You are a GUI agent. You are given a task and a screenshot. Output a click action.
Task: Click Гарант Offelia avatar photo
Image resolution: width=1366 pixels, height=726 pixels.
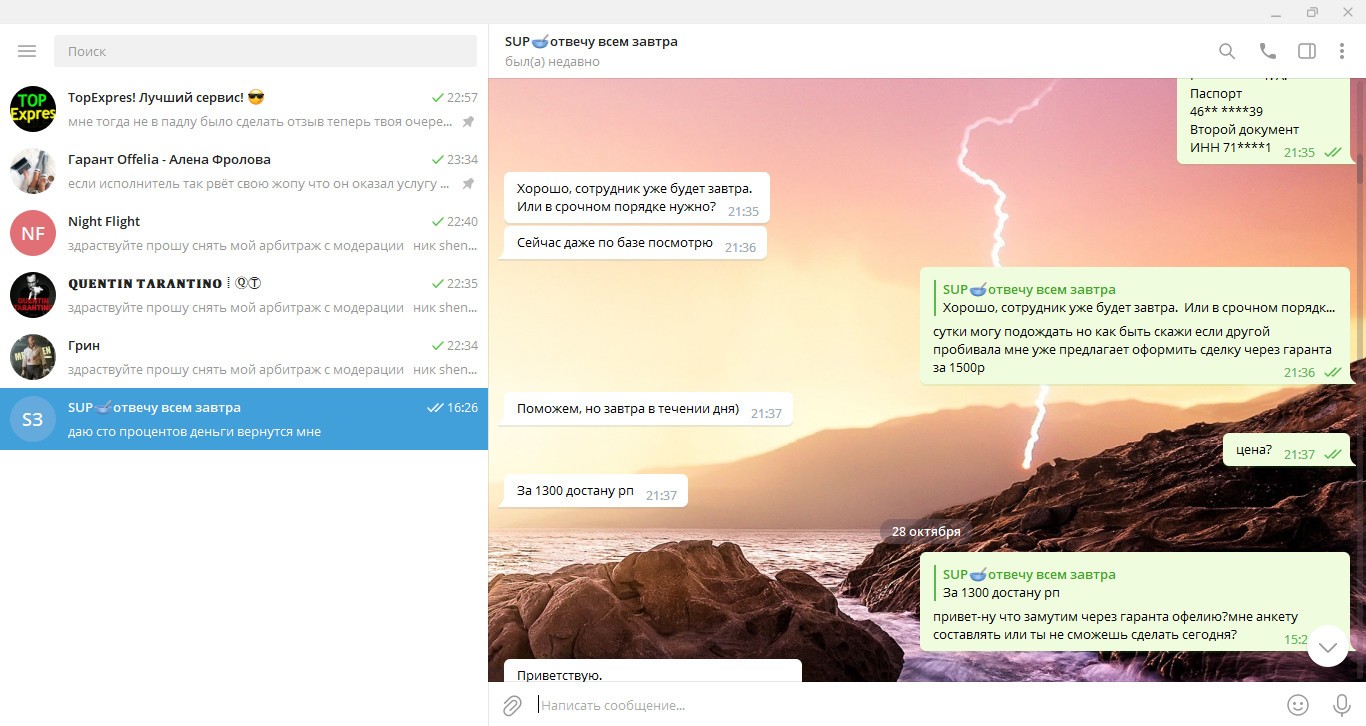pos(33,171)
